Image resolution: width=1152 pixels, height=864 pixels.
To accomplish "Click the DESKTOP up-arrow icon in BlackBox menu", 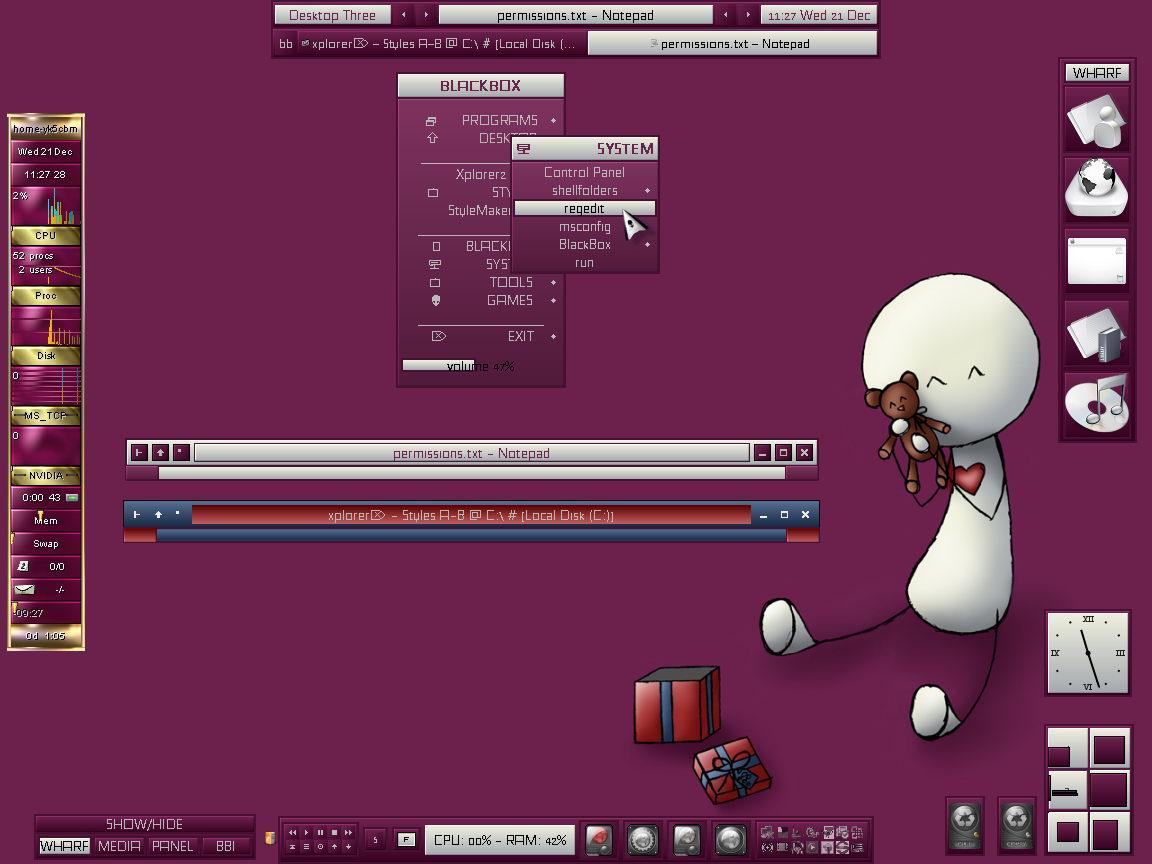I will [x=433, y=138].
